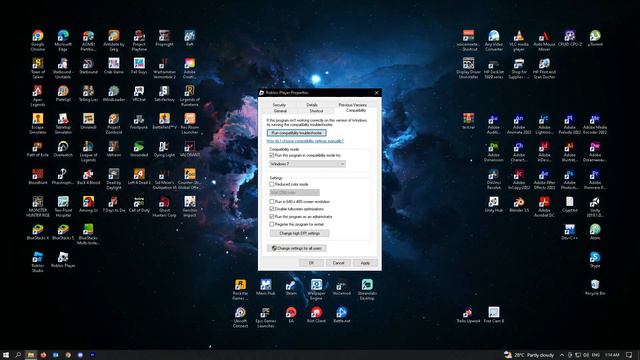Open the Unity Hub desktop icon
640x360 pixels.
coord(493,204)
